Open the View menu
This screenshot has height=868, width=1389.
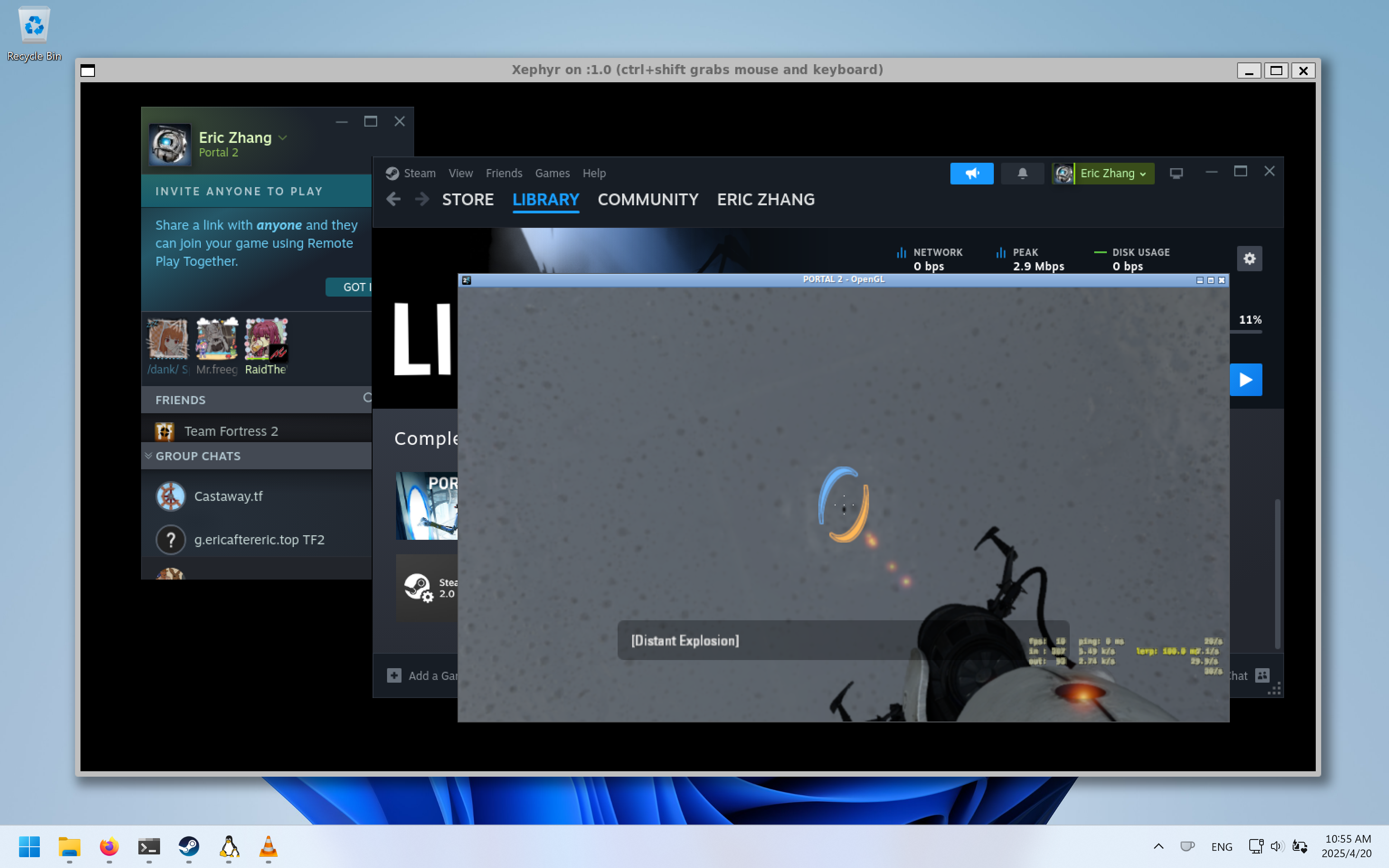(x=460, y=173)
